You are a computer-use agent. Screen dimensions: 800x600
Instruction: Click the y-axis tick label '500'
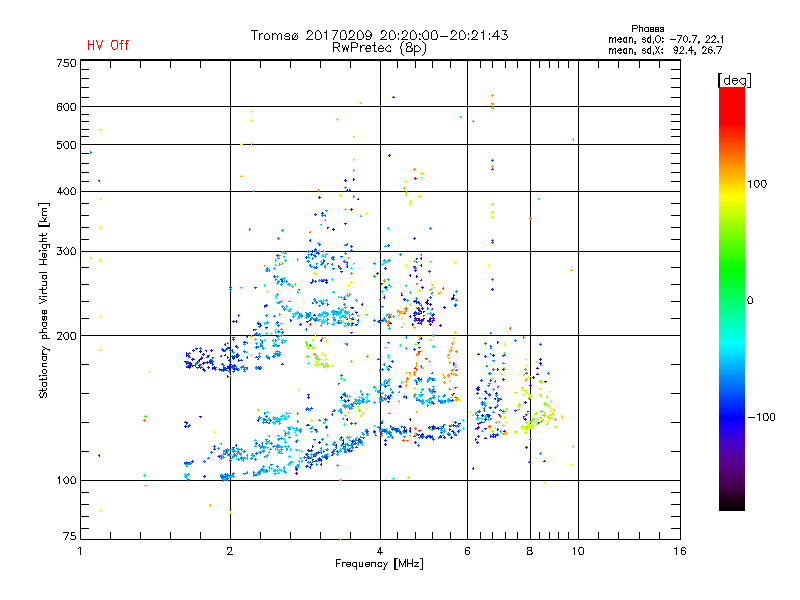(66, 145)
